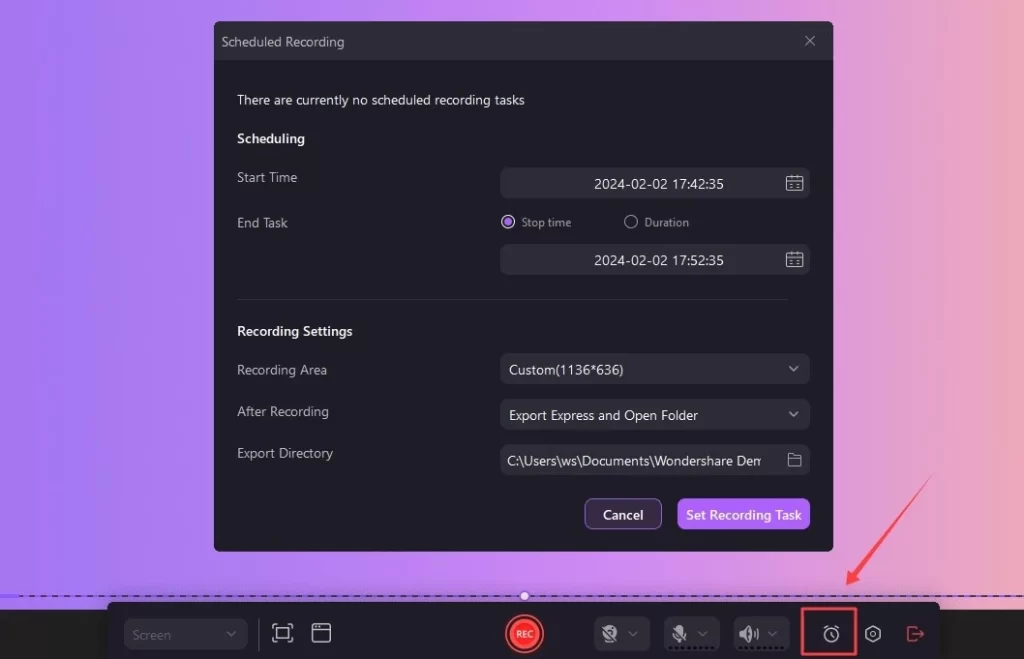Viewport: 1024px width, 659px height.
Task: Click the Recording Area label
Action: tap(281, 370)
